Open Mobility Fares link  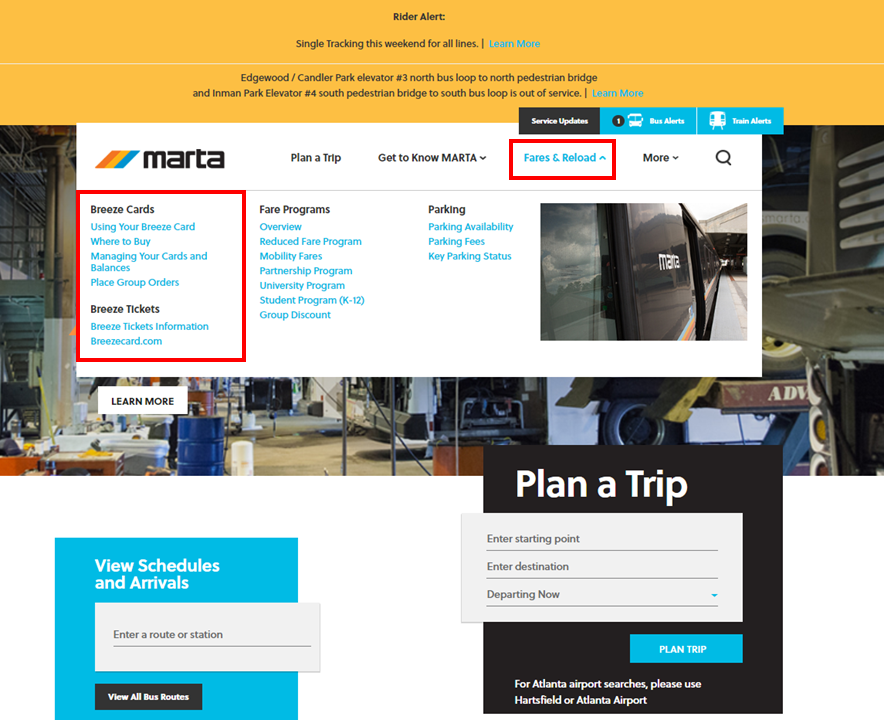(x=291, y=256)
